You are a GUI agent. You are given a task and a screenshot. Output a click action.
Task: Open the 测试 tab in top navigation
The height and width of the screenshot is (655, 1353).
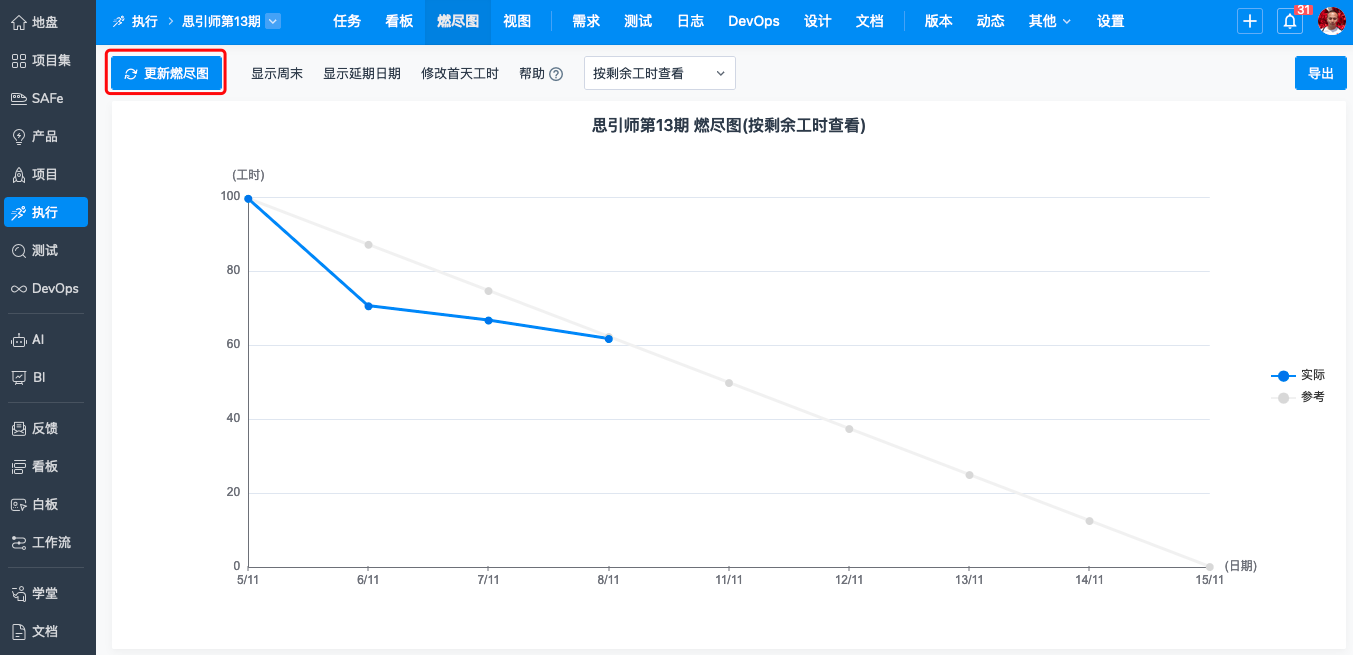coord(638,21)
